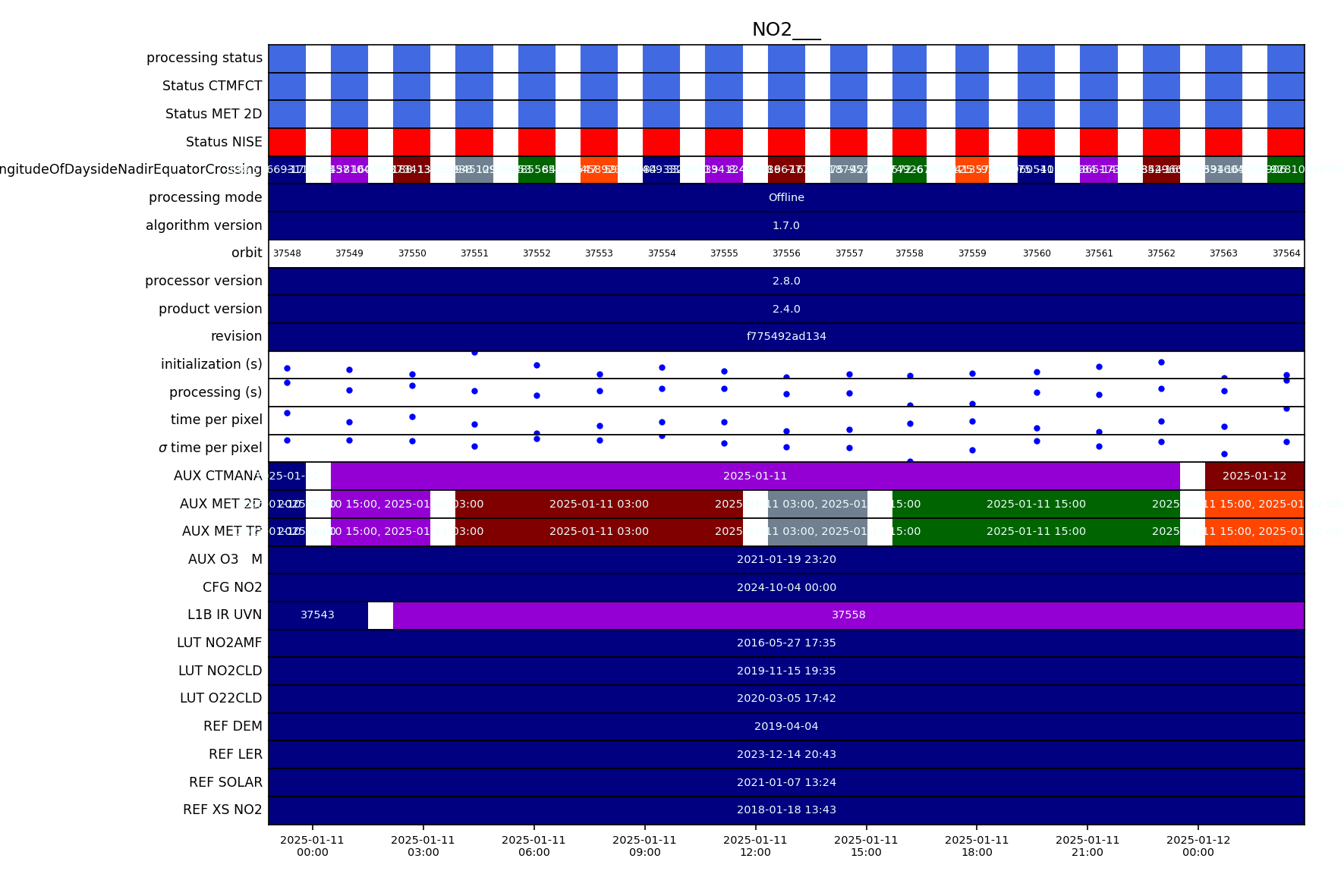1344x896 pixels.
Task: Click the 1.7.0 algorithm version text
Action: [x=786, y=225]
